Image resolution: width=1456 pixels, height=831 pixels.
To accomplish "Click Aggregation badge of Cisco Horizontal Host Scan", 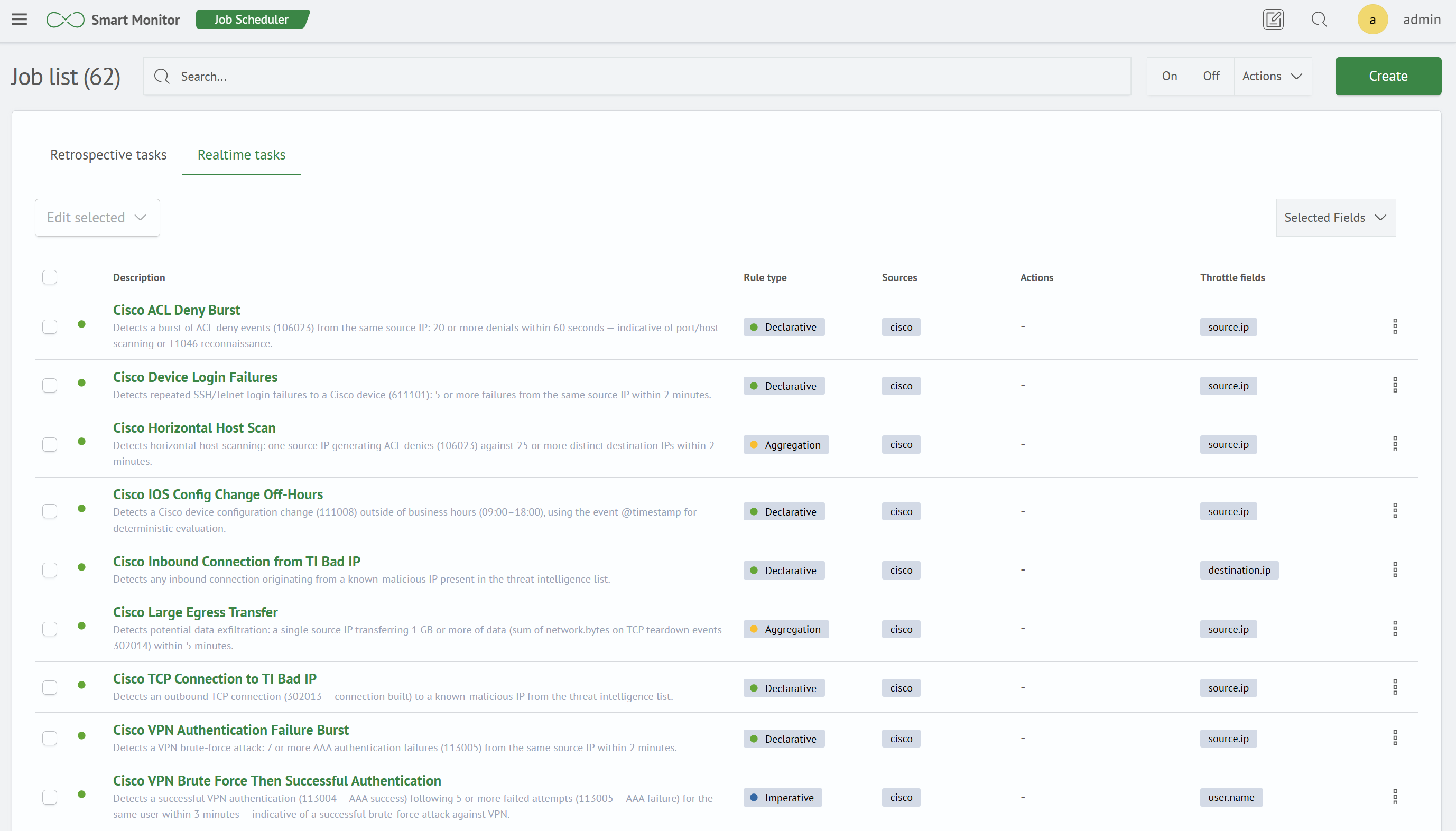I will tap(786, 445).
